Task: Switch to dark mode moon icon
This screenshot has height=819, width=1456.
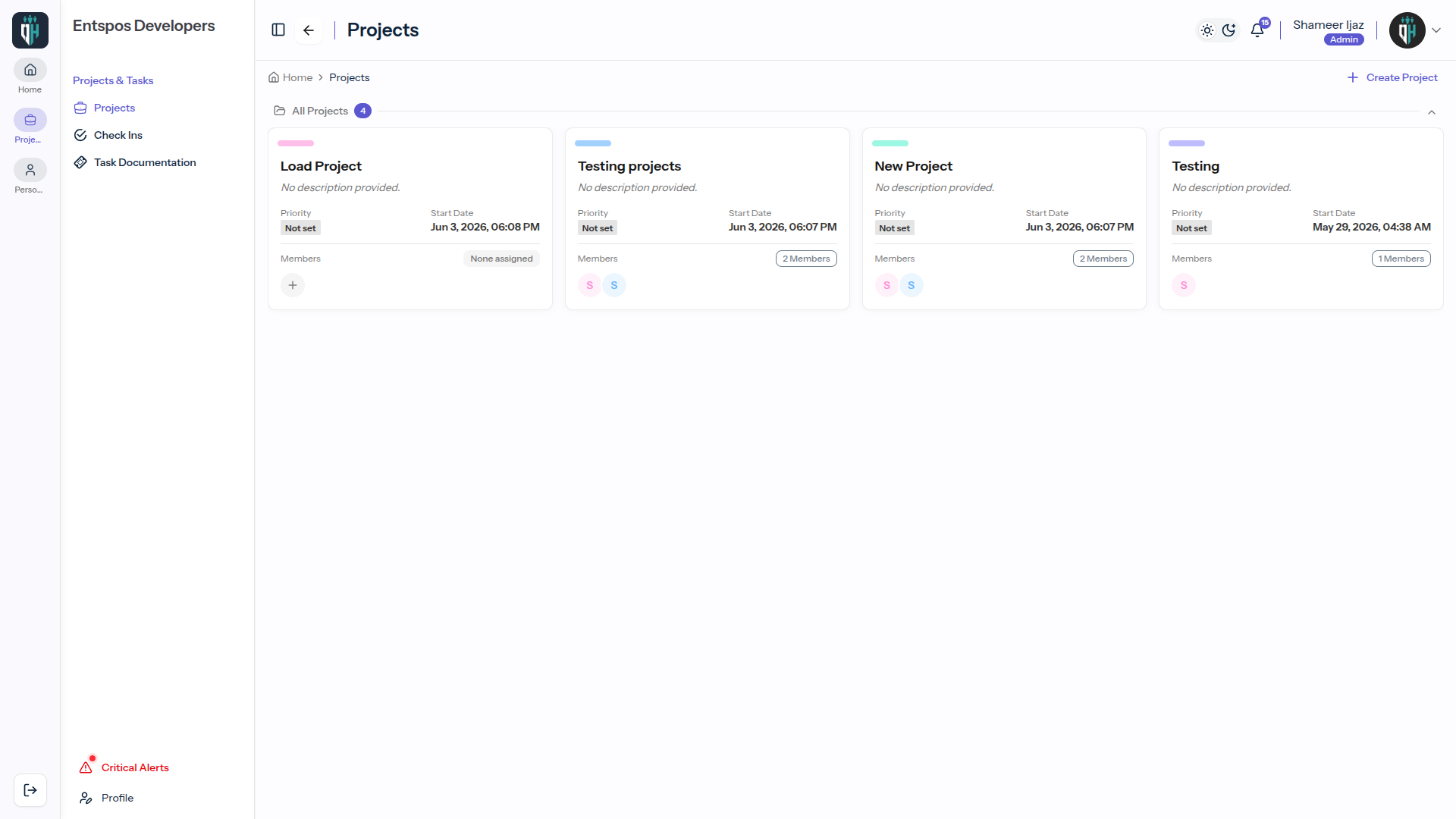Action: pos(1229,30)
